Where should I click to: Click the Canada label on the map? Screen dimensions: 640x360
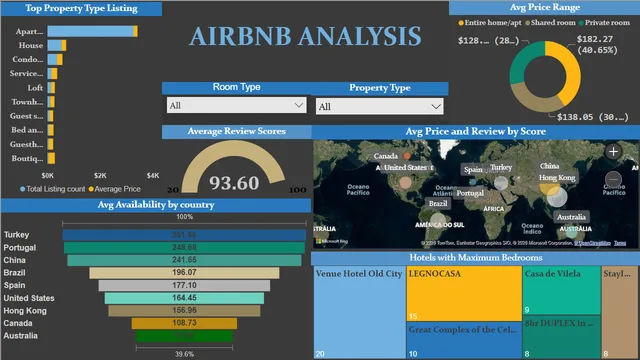click(x=385, y=156)
